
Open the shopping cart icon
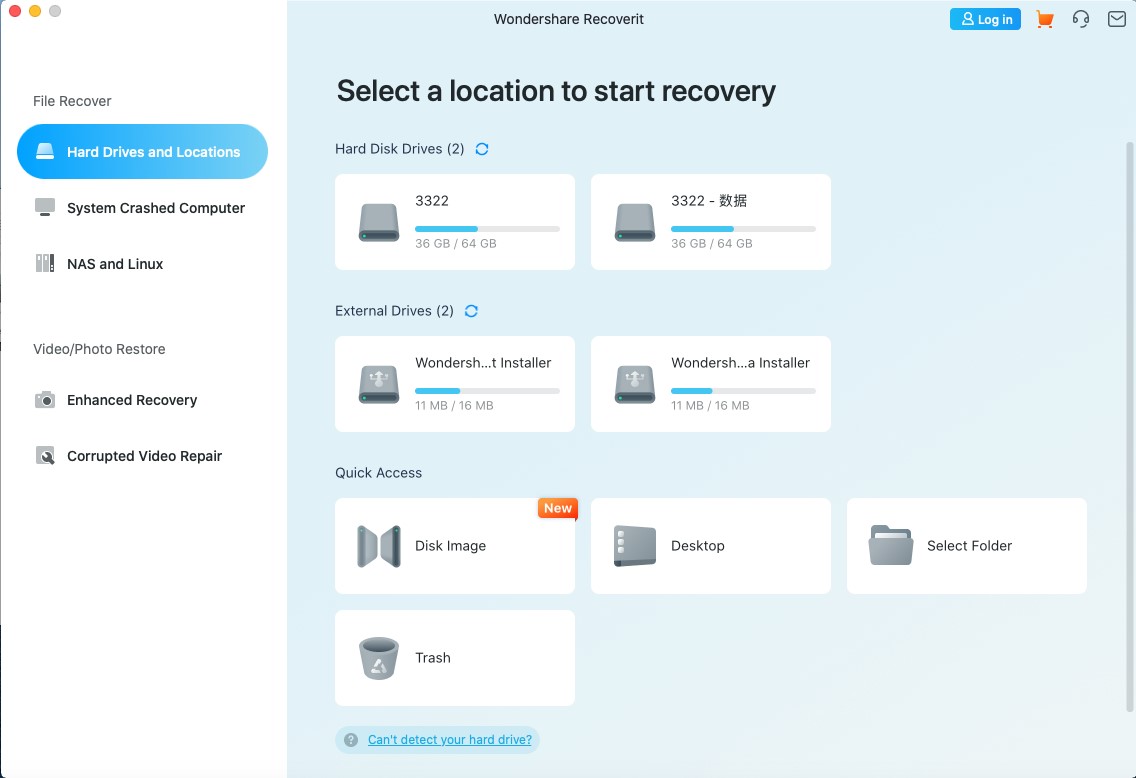(x=1045, y=20)
